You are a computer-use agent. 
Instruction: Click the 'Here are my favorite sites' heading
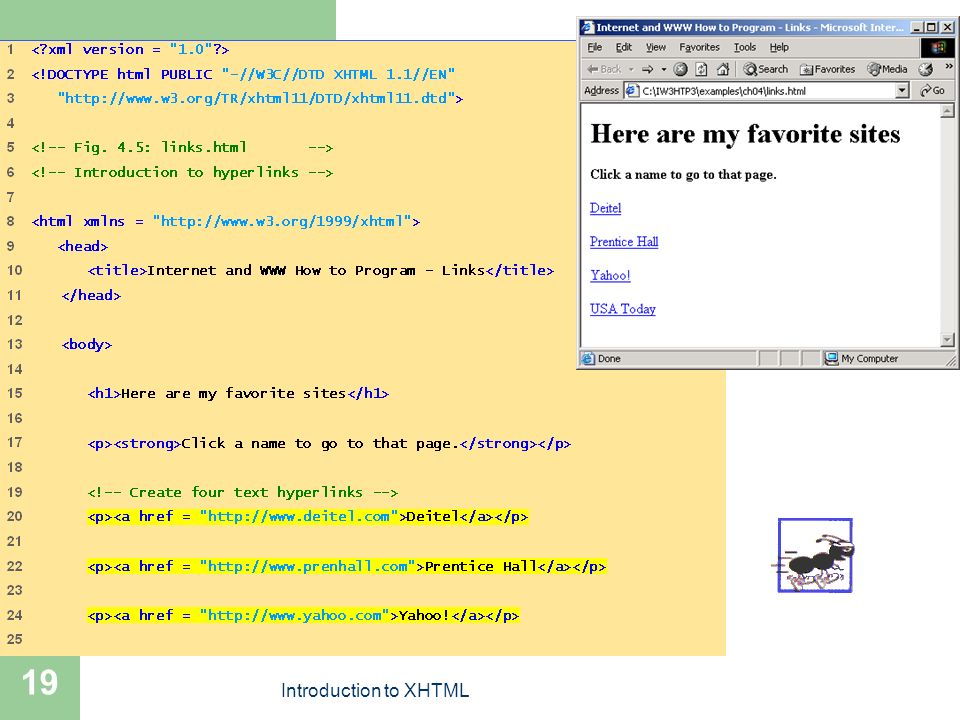745,134
